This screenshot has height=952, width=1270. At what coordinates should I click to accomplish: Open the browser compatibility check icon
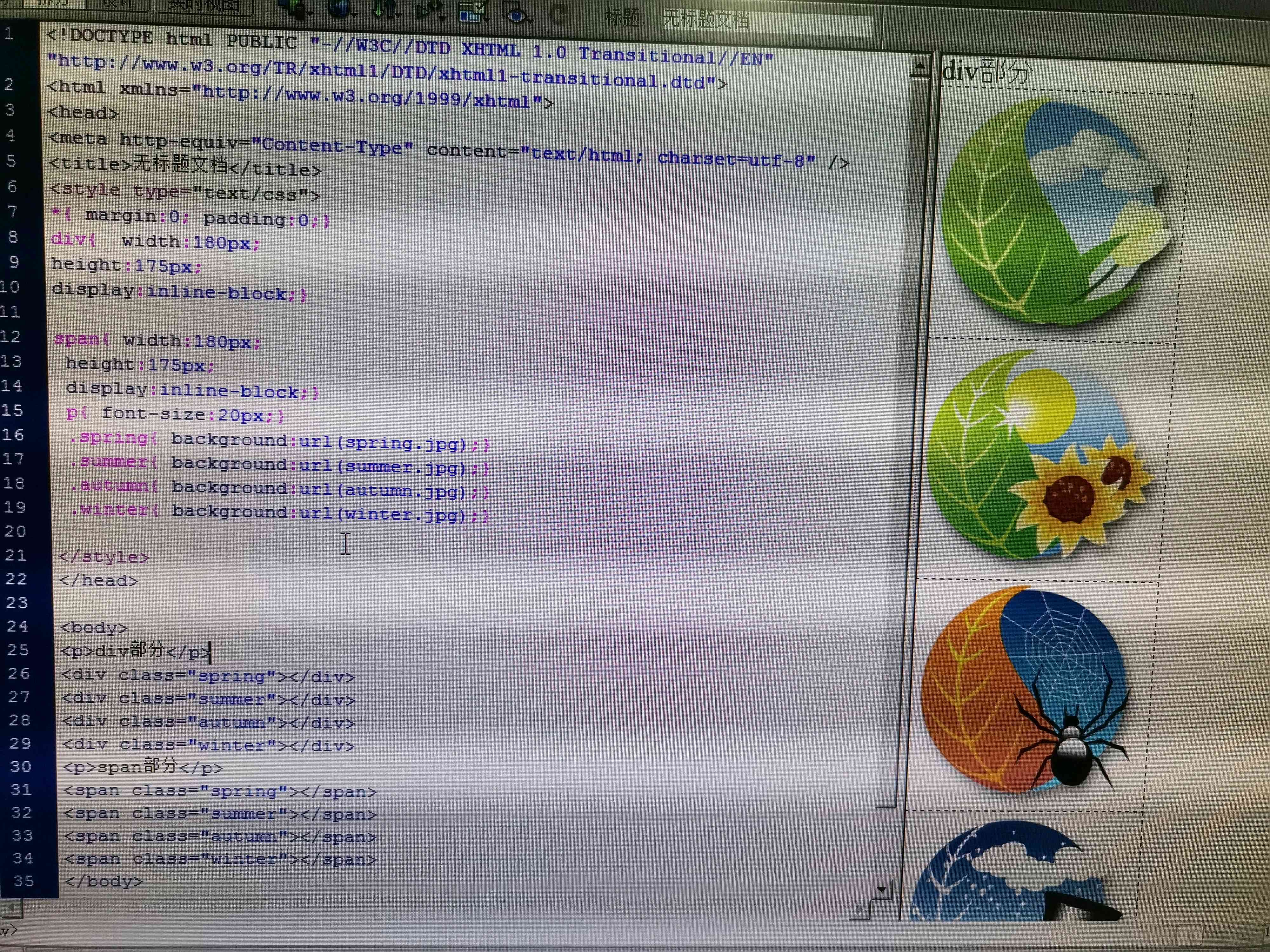(473, 11)
